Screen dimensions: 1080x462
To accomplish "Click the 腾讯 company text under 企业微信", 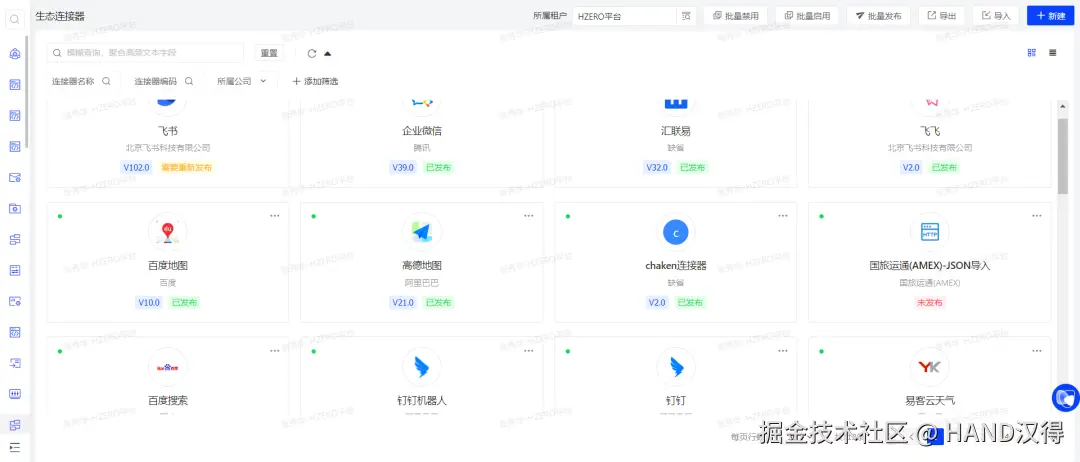I will pos(422,148).
